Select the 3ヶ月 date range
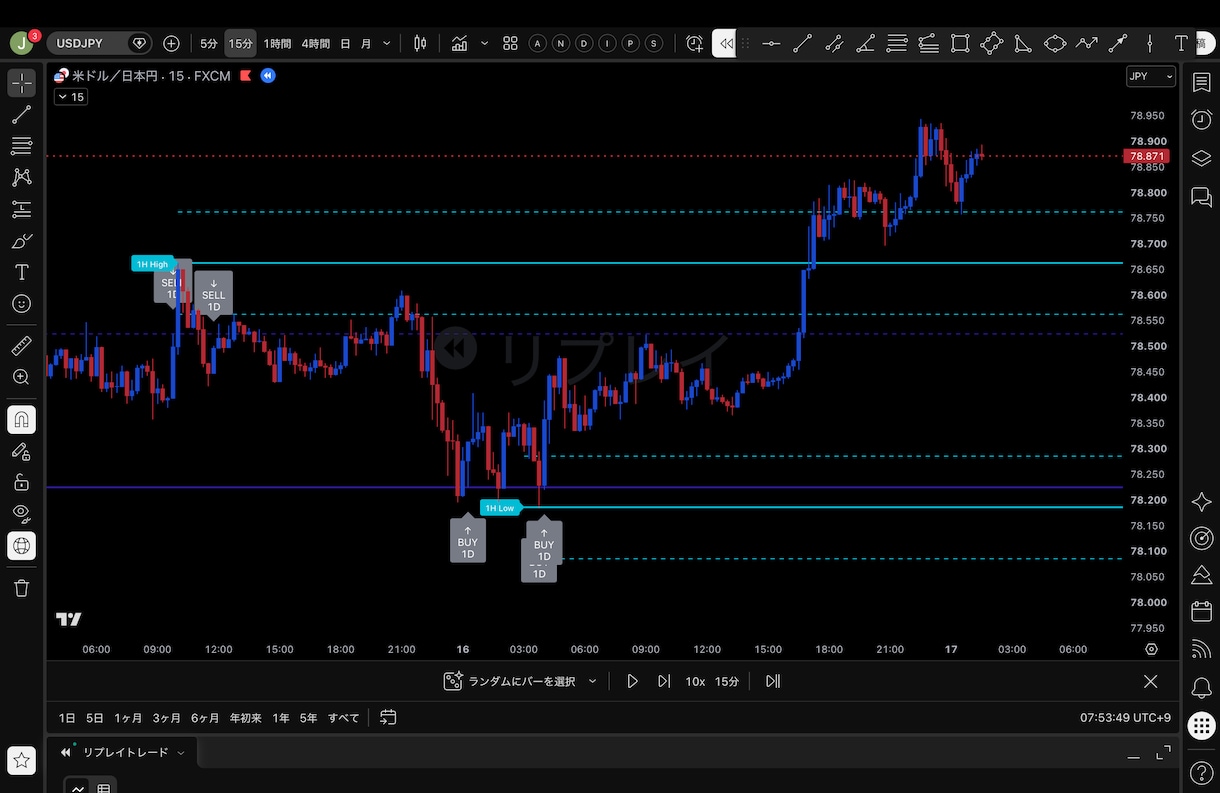Image resolution: width=1220 pixels, height=793 pixels. point(167,717)
